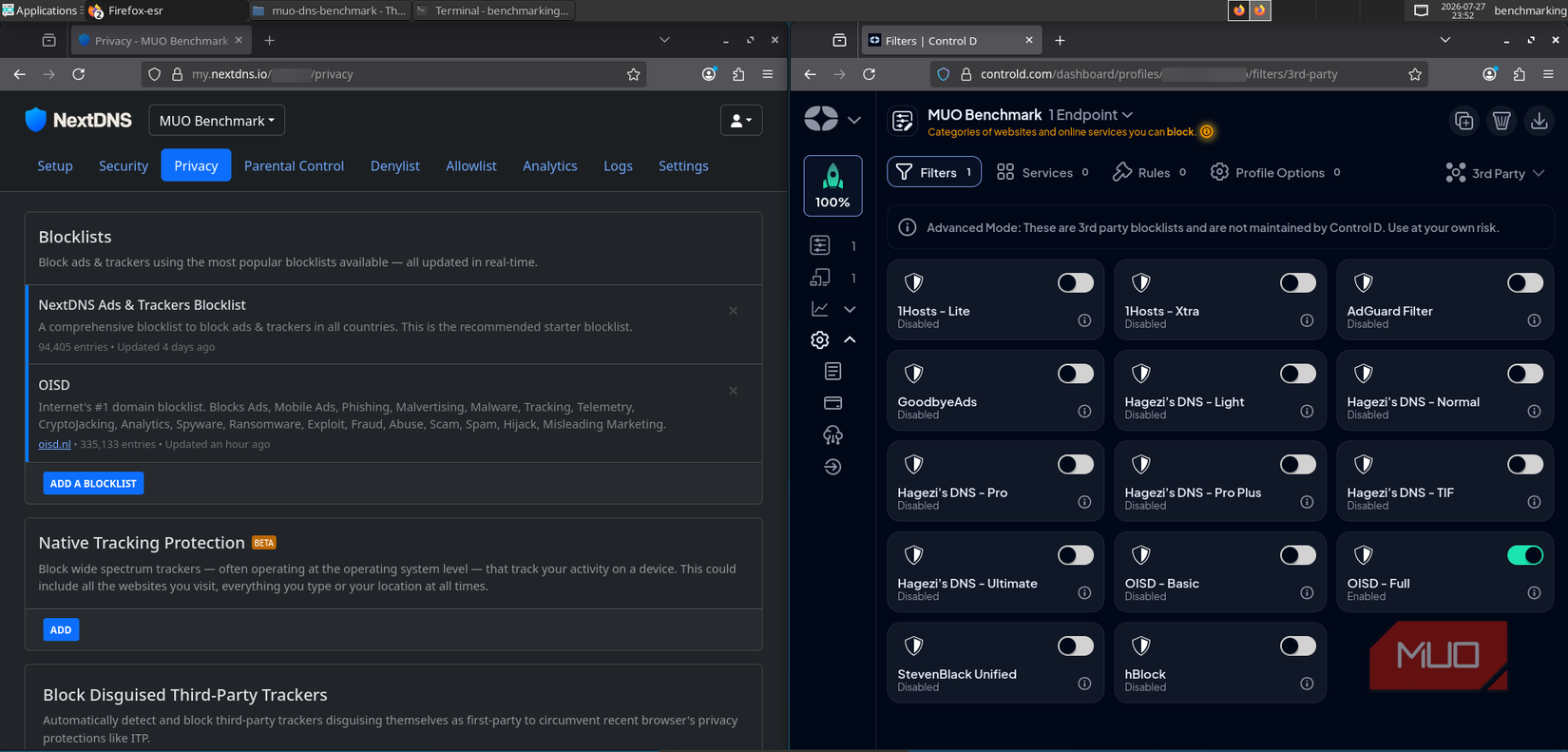Screen dimensions: 1568x752
Task: Open the NextDNS account user dropdown
Action: pyautogui.click(x=741, y=121)
